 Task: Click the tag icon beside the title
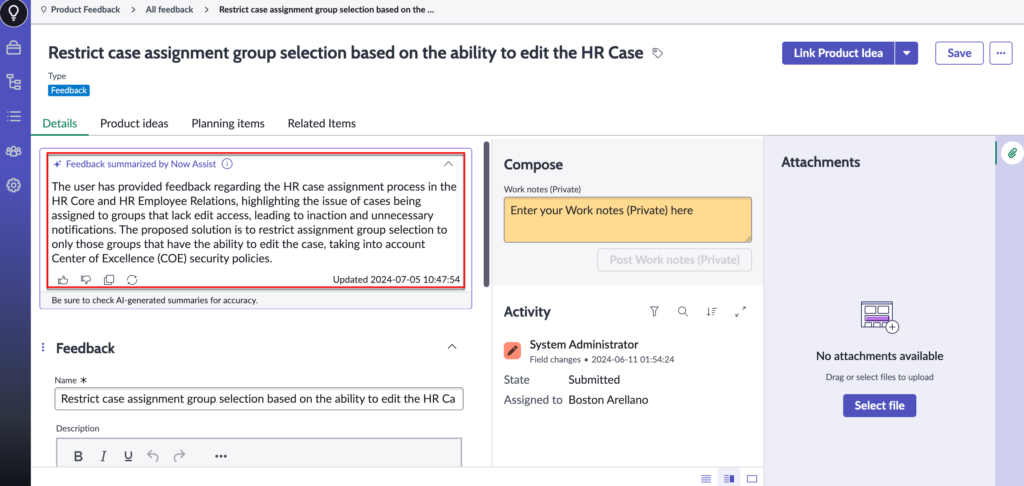click(x=657, y=53)
